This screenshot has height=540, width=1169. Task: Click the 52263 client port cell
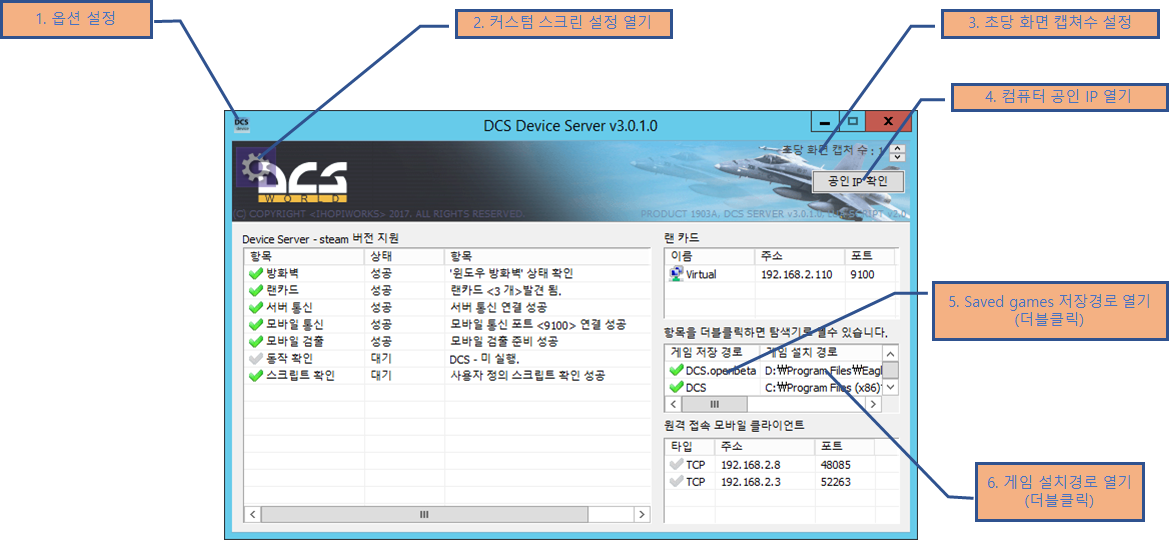point(836,482)
